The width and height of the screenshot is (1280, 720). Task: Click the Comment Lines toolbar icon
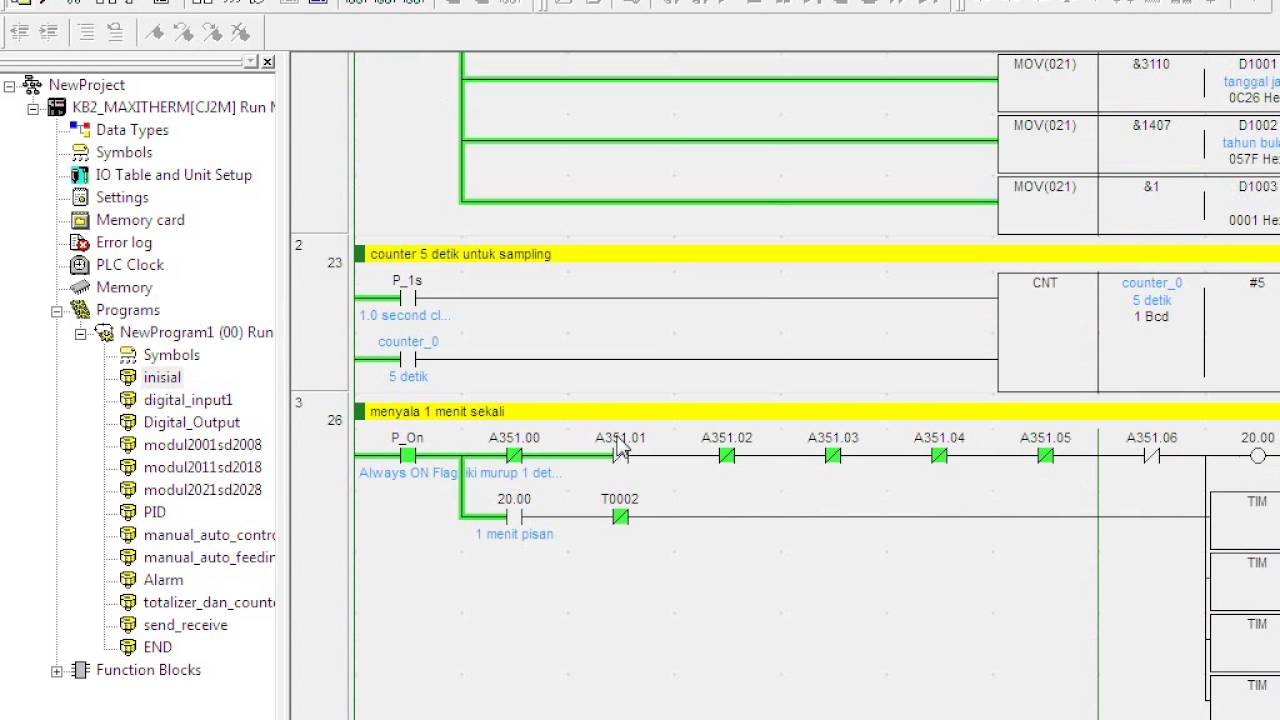[86, 32]
